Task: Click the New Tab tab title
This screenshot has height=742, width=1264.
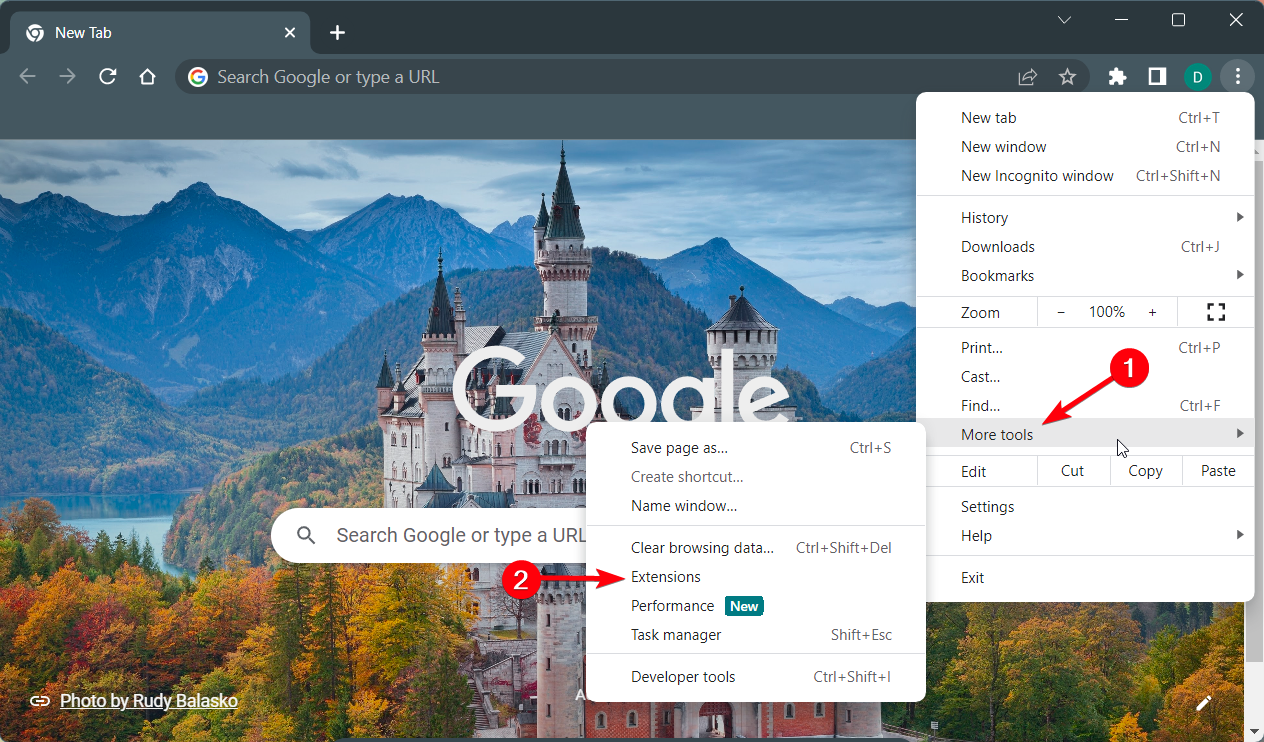Action: (83, 33)
